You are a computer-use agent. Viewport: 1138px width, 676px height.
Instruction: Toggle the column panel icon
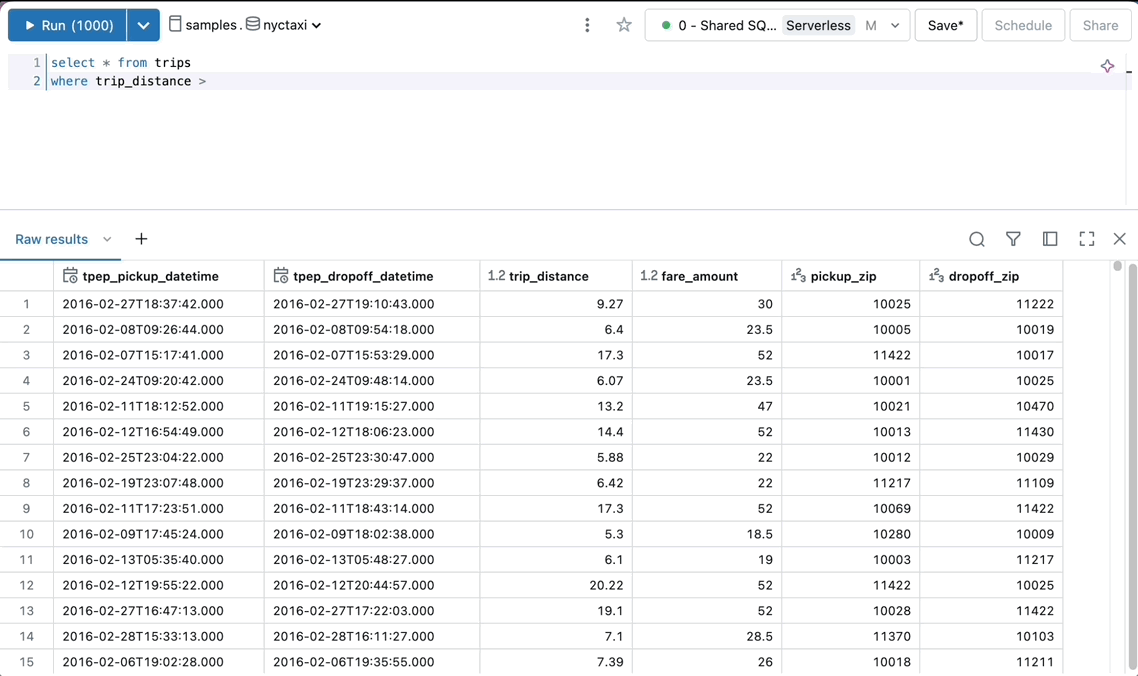(x=1050, y=239)
